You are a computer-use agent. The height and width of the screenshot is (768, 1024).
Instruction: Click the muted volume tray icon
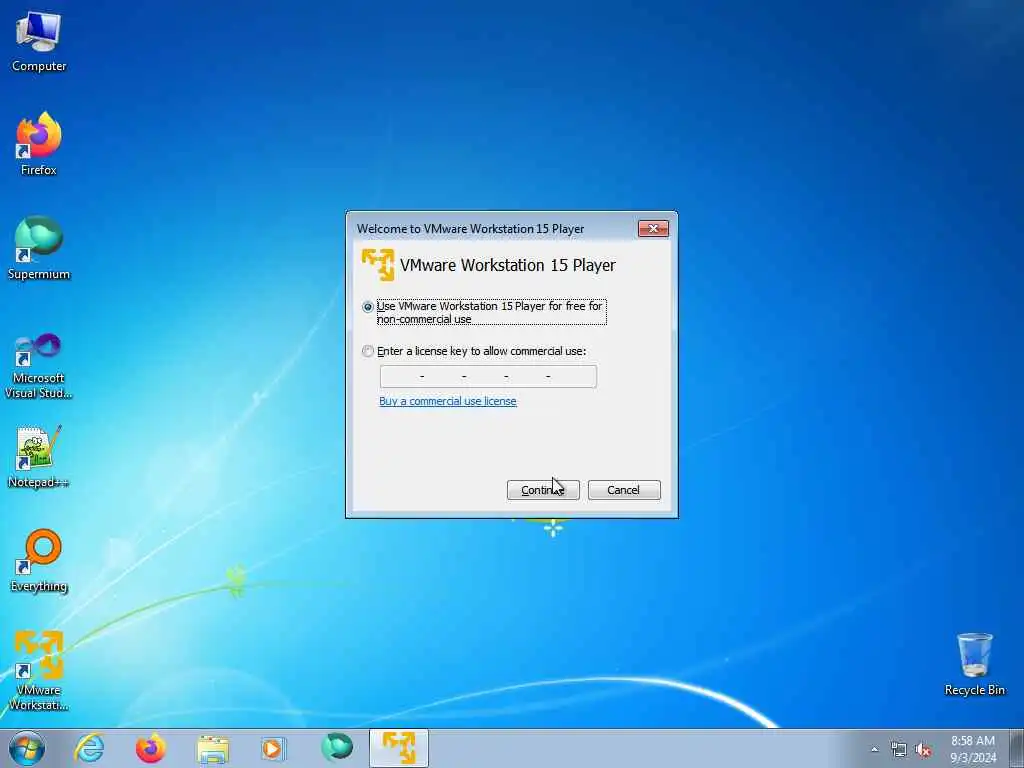[x=923, y=750]
